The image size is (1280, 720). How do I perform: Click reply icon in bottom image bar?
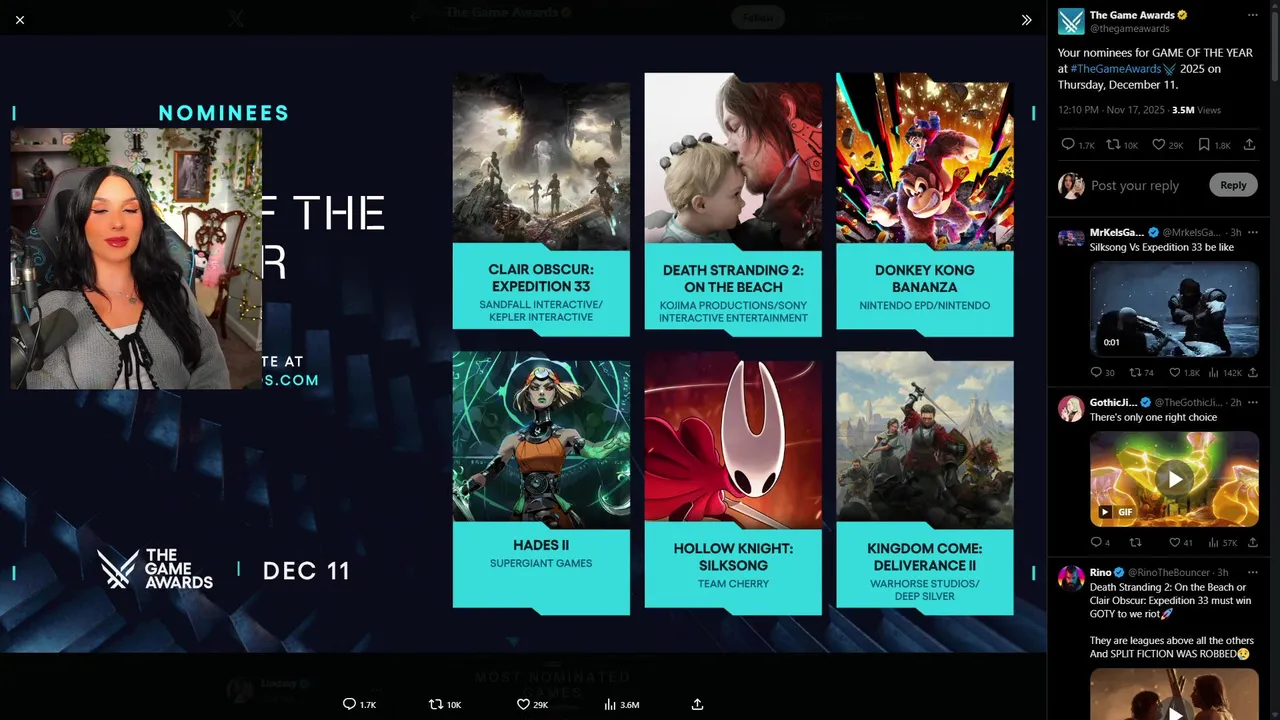(349, 704)
